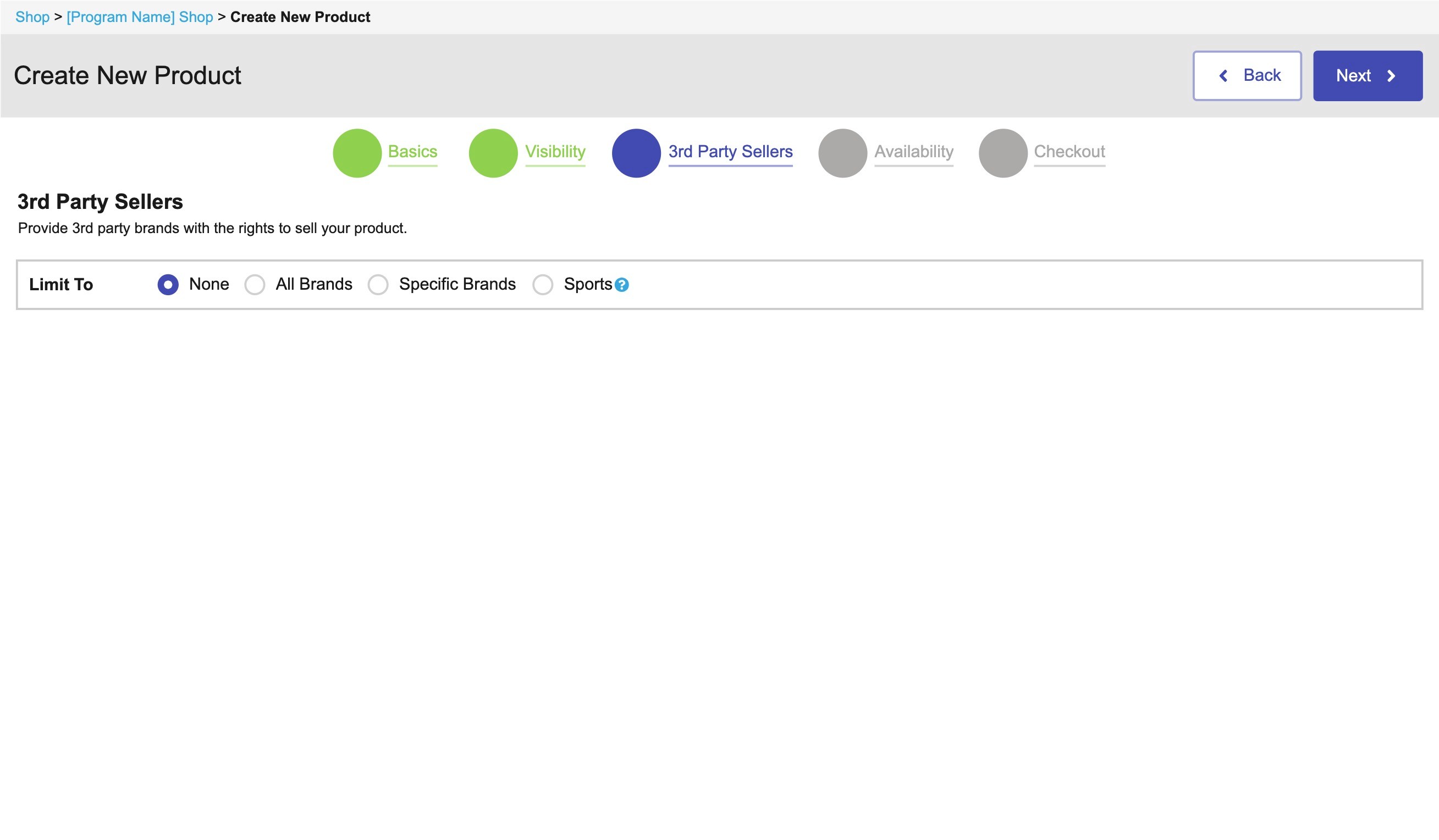Jump to the Checkout step label
This screenshot has width=1439, height=840.
tap(1069, 151)
